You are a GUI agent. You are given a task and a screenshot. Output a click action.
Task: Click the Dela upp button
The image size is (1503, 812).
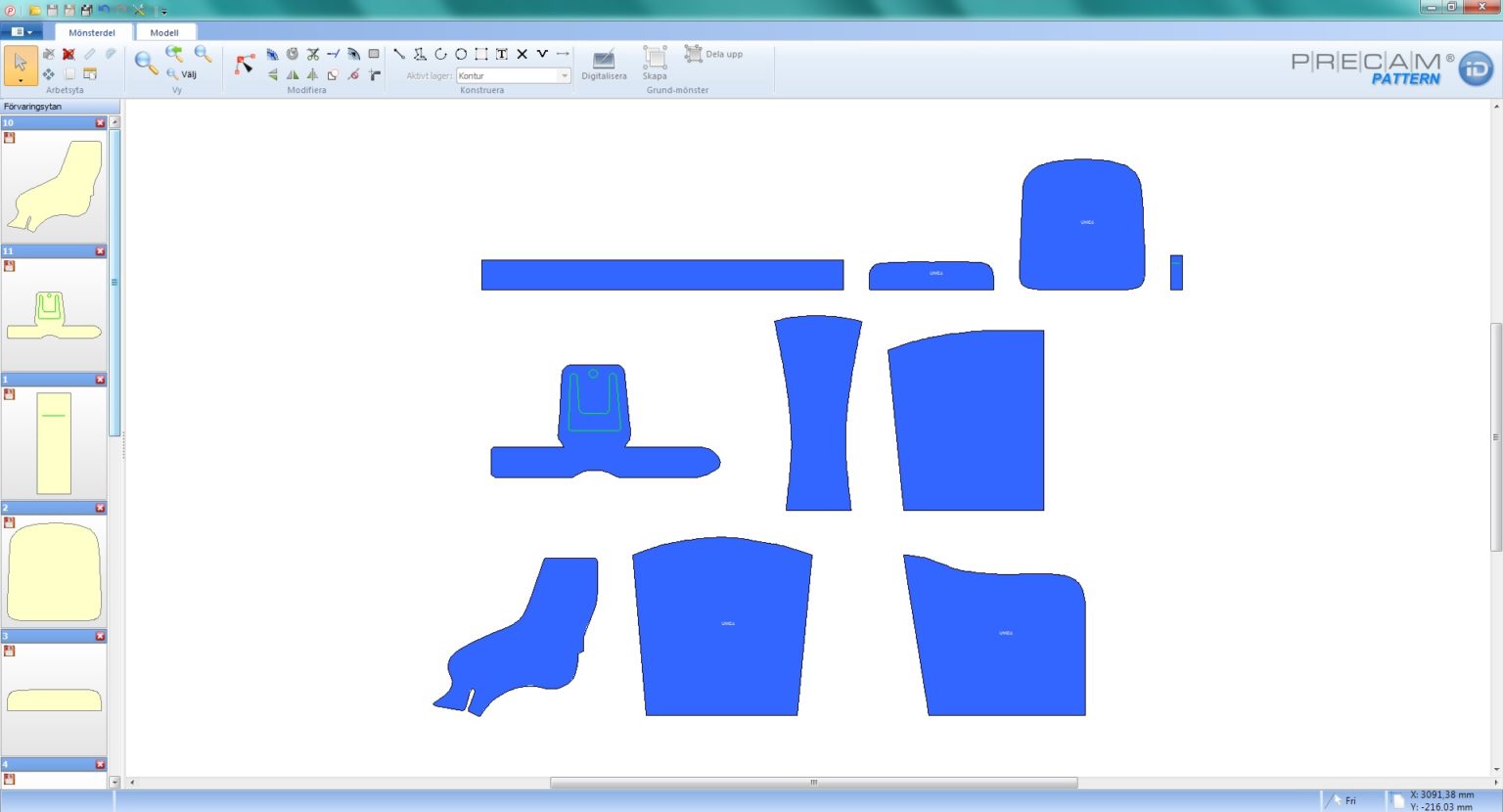click(x=714, y=54)
